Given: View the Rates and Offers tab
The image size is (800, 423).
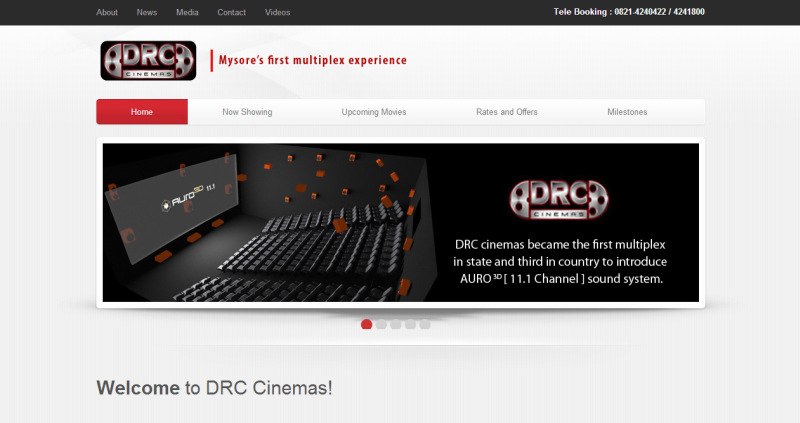Looking at the screenshot, I should (x=507, y=112).
